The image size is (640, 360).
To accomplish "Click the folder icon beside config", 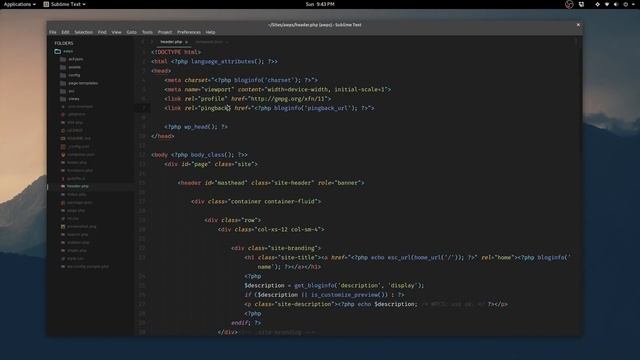I will tap(63, 75).
